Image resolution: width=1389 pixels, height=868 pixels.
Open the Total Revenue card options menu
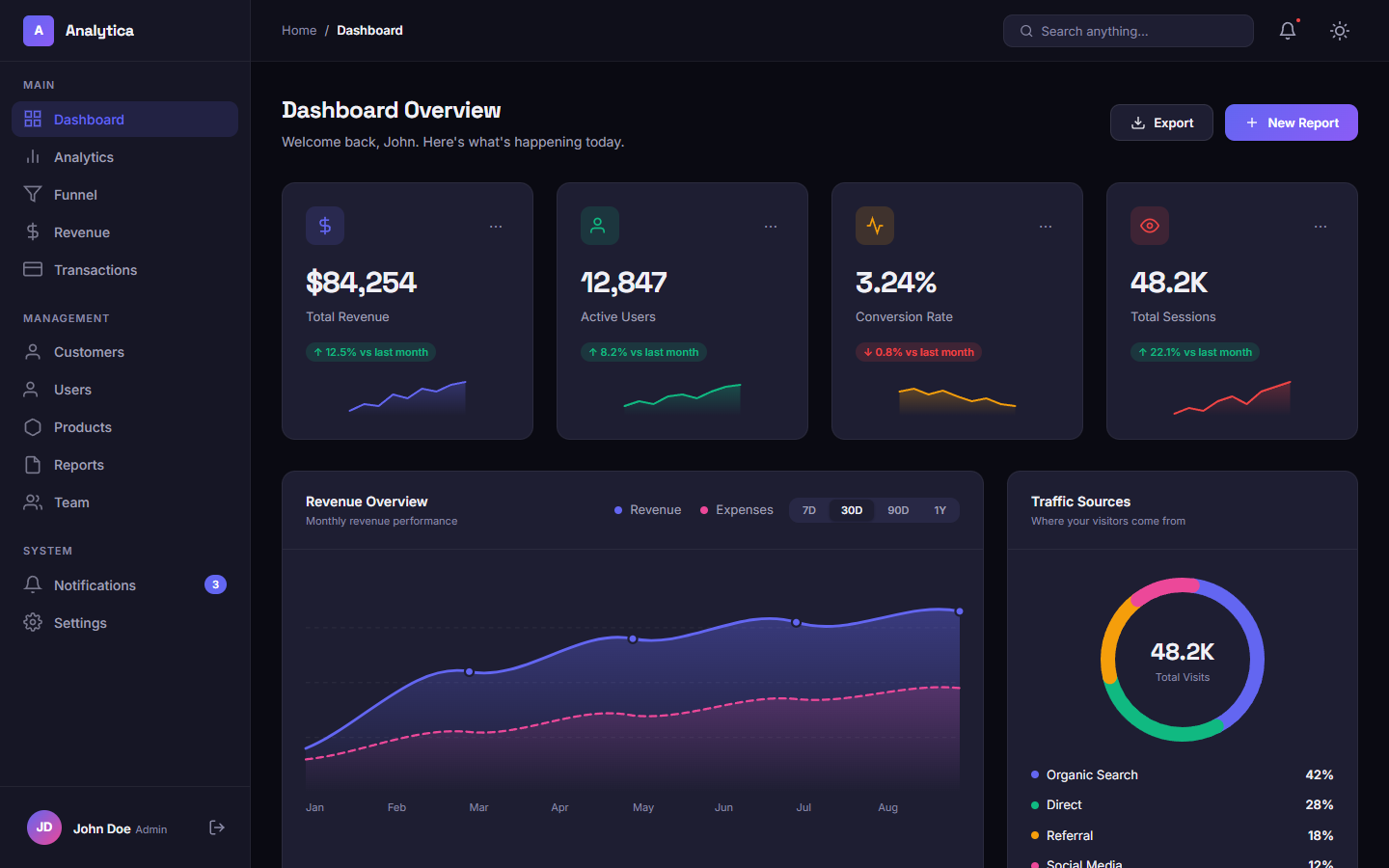click(x=496, y=227)
